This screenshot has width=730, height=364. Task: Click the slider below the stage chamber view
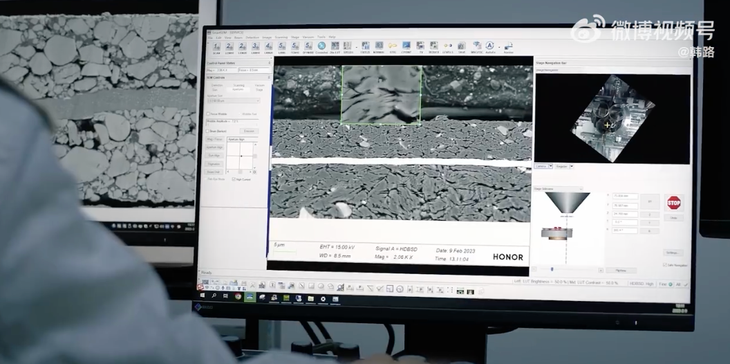pos(568,270)
